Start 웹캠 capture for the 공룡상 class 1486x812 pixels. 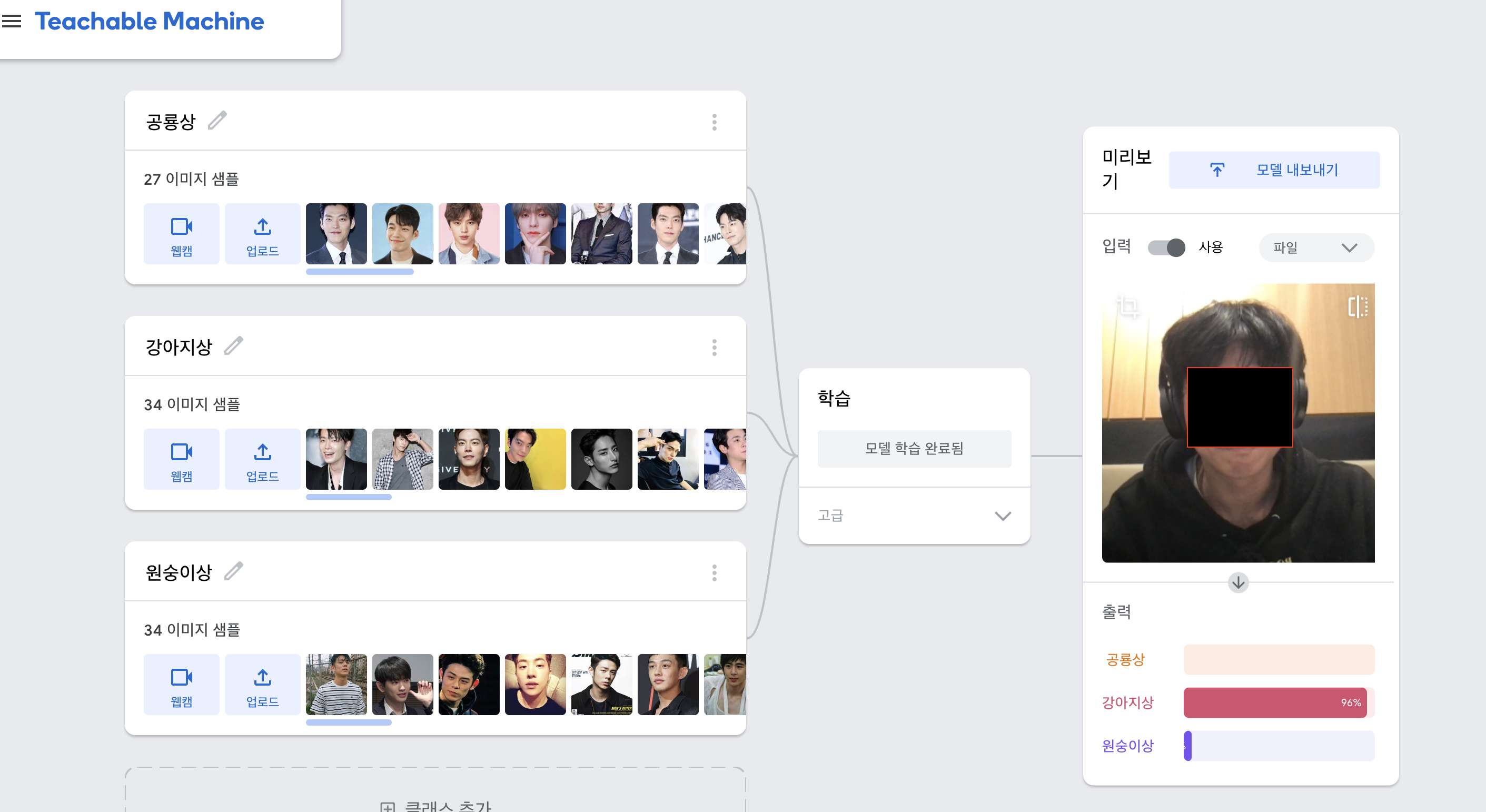tap(181, 234)
